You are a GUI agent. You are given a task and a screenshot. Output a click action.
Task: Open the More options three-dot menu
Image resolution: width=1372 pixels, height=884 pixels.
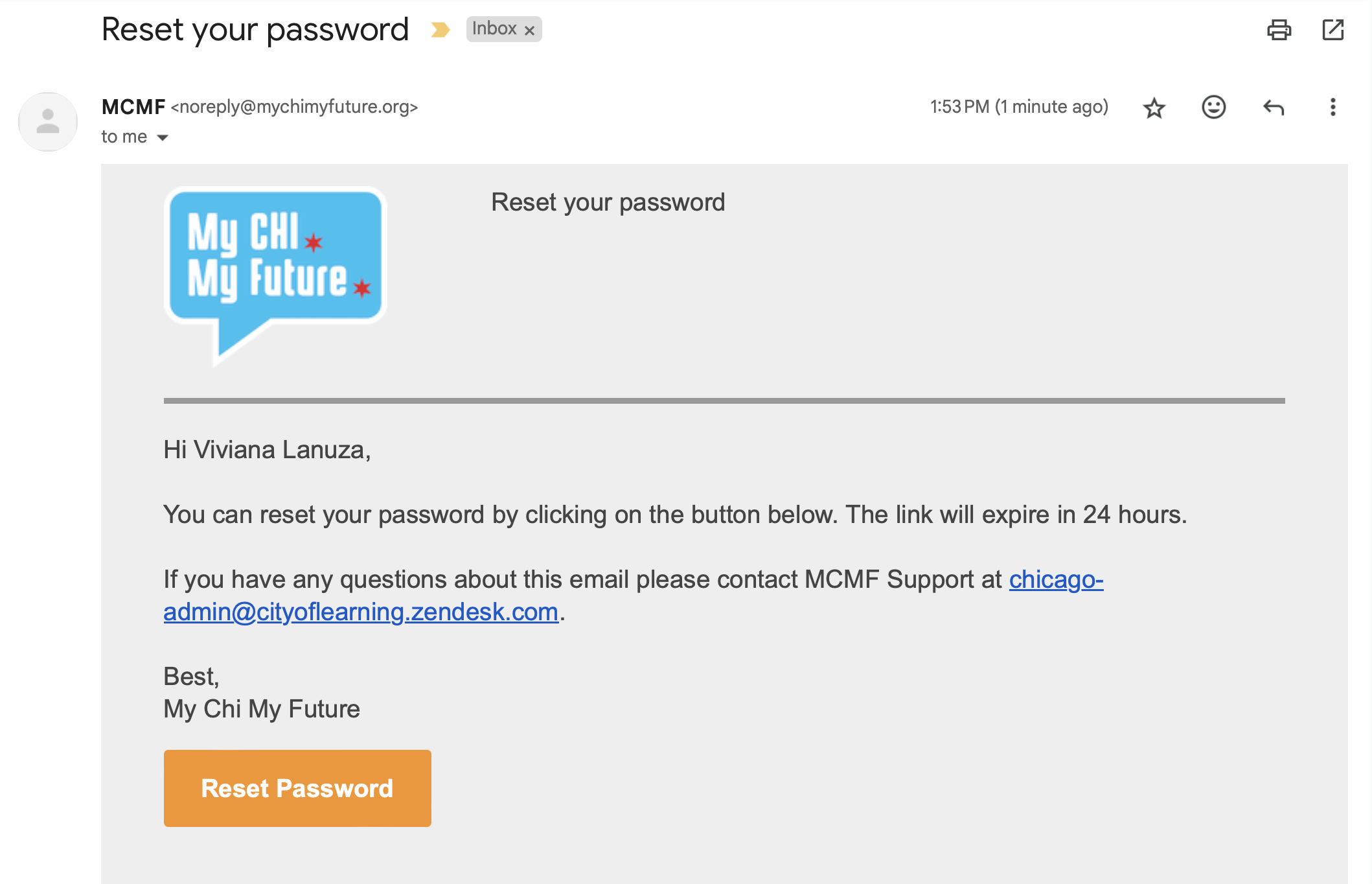1332,107
